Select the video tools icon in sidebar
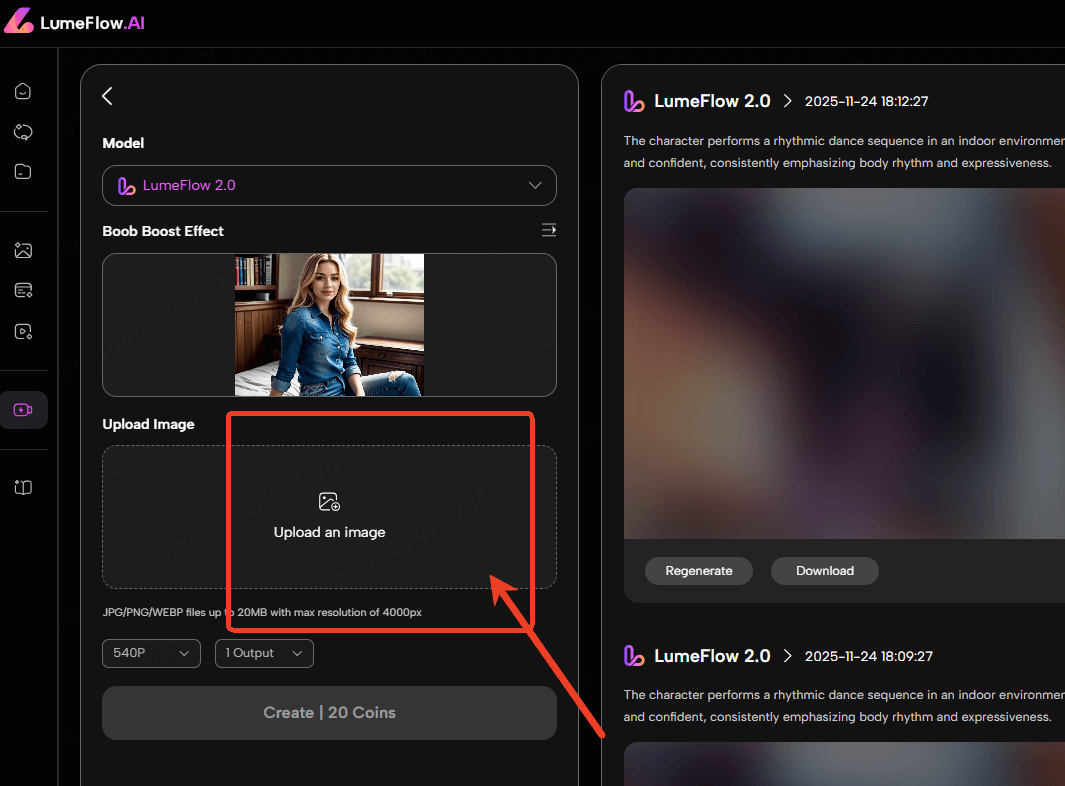Image resolution: width=1065 pixels, height=786 pixels. pyautogui.click(x=23, y=331)
